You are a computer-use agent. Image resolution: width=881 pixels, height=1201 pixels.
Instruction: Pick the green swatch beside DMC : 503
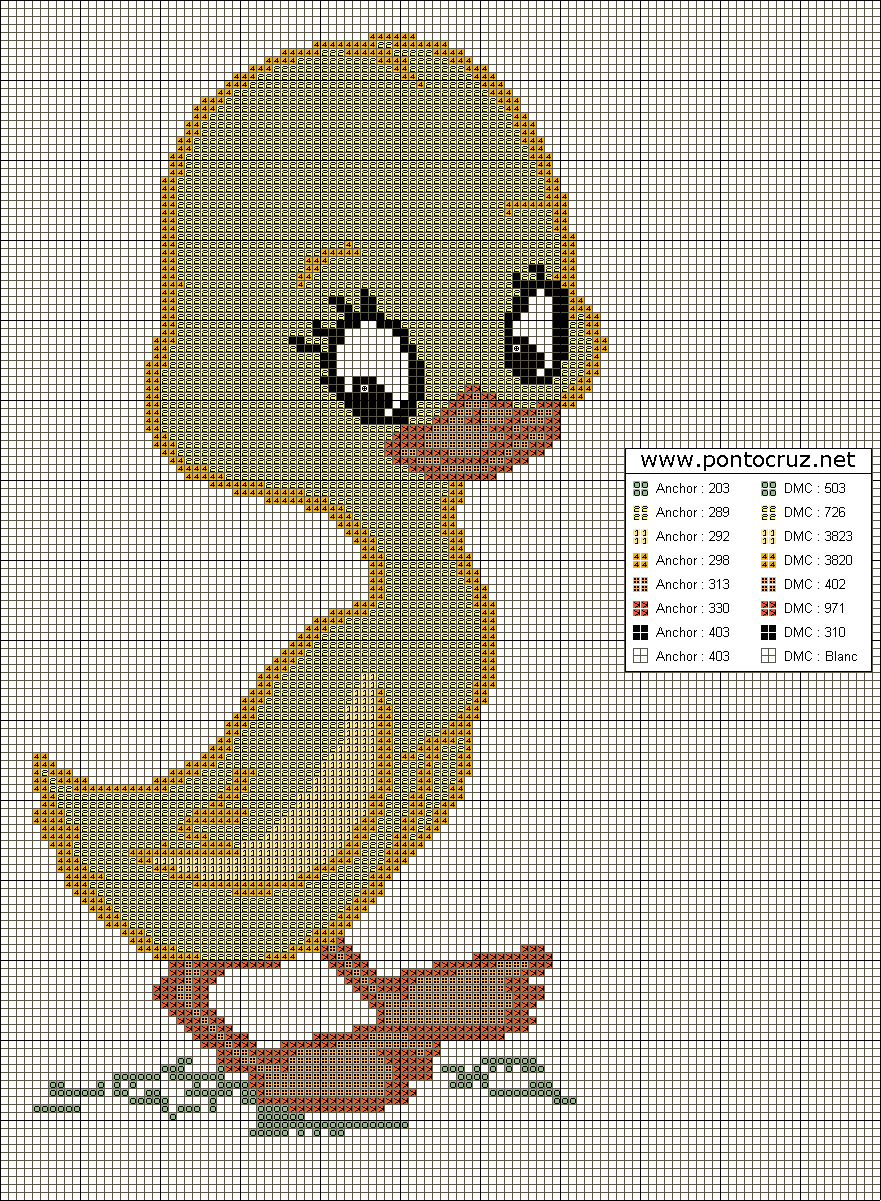tap(769, 489)
